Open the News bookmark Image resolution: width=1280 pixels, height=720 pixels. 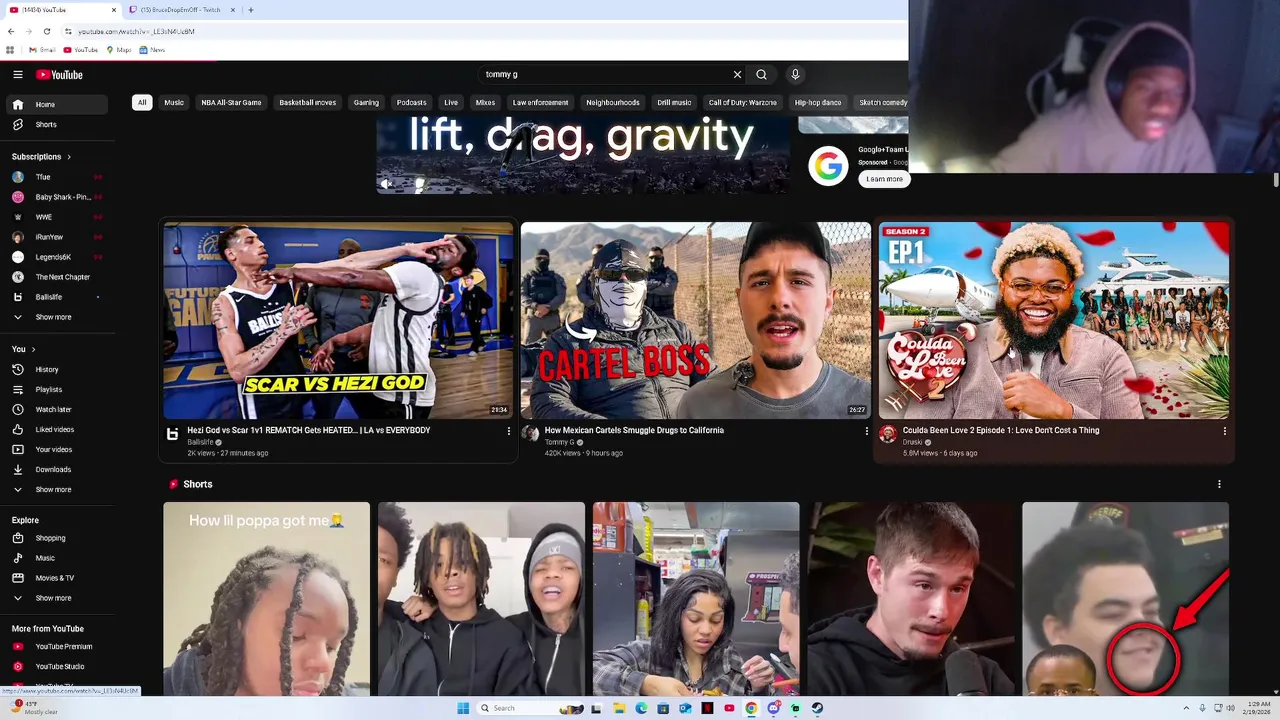(152, 50)
